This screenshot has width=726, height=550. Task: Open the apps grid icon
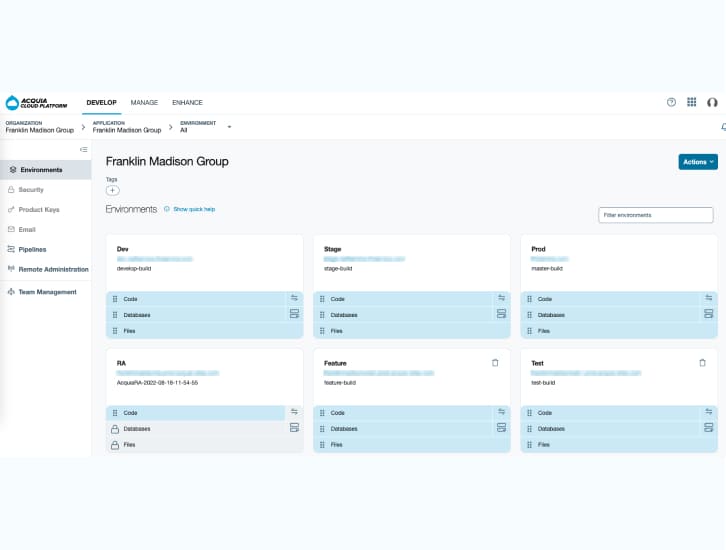[691, 102]
